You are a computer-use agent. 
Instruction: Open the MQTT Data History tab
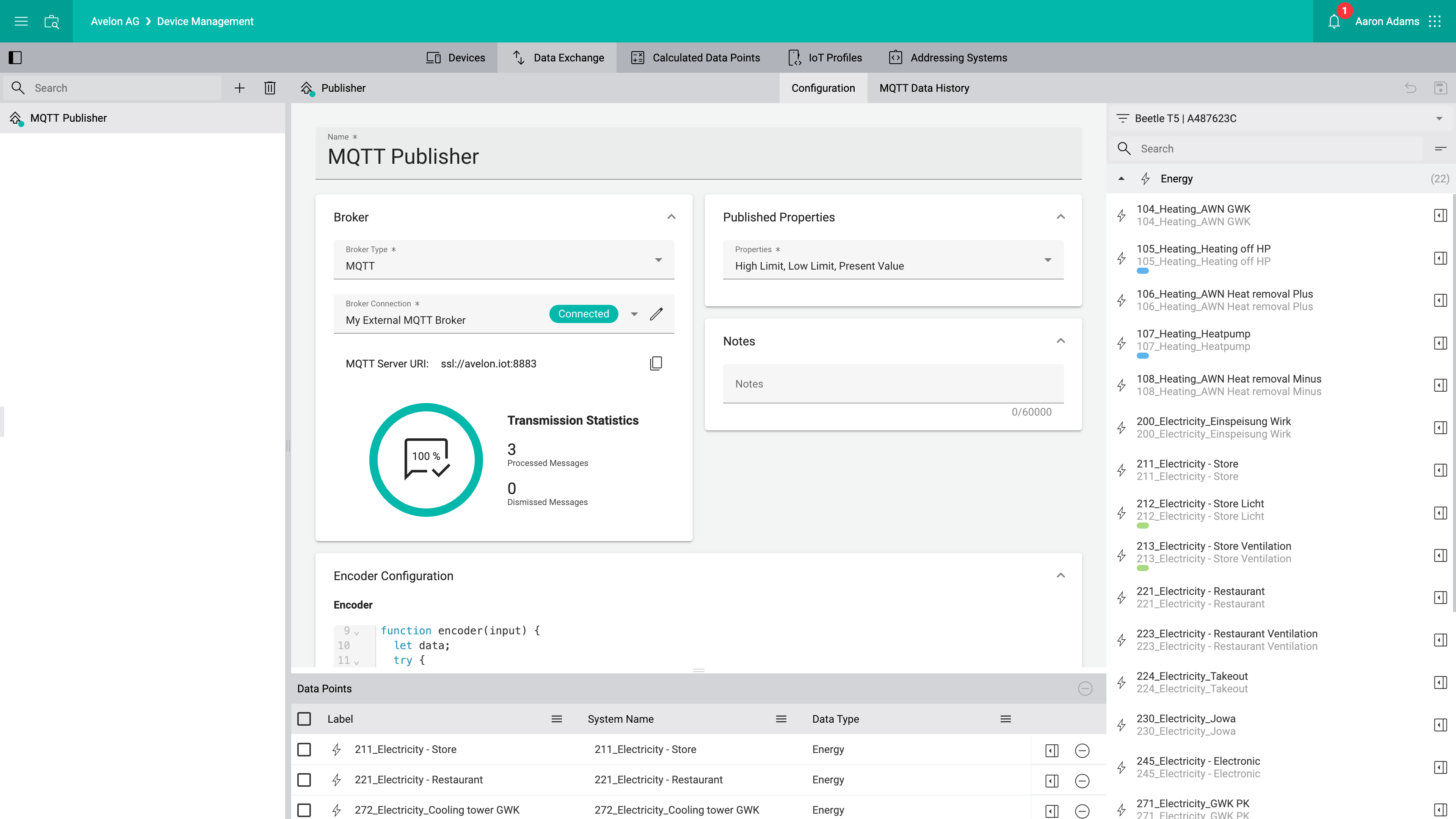point(925,88)
